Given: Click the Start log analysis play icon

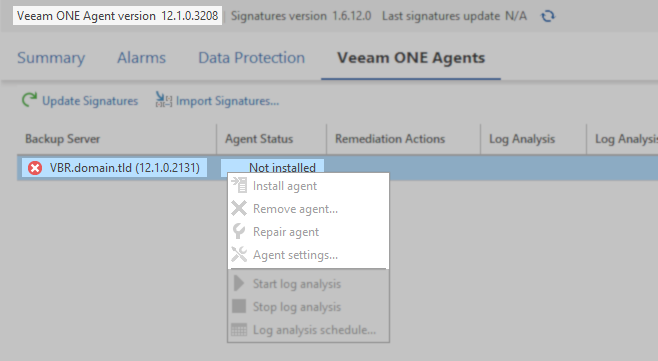Looking at the screenshot, I should coord(239,283).
